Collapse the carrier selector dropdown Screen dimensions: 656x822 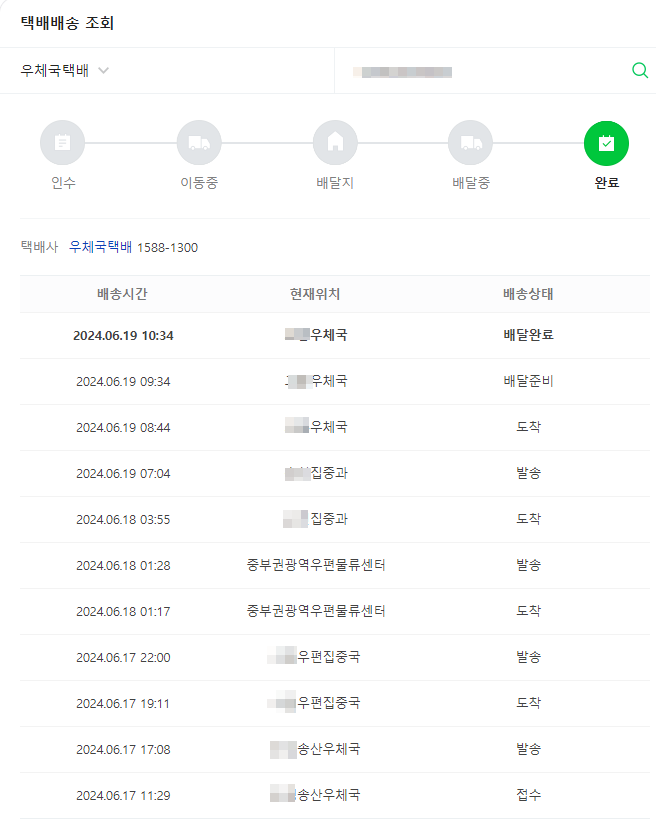pyautogui.click(x=104, y=71)
